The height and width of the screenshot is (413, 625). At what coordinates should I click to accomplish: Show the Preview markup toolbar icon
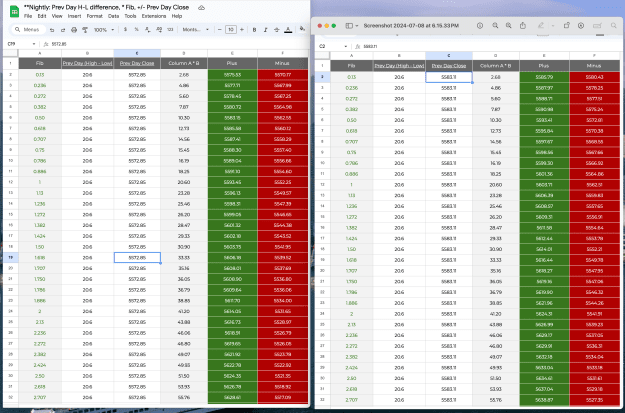(581, 26)
